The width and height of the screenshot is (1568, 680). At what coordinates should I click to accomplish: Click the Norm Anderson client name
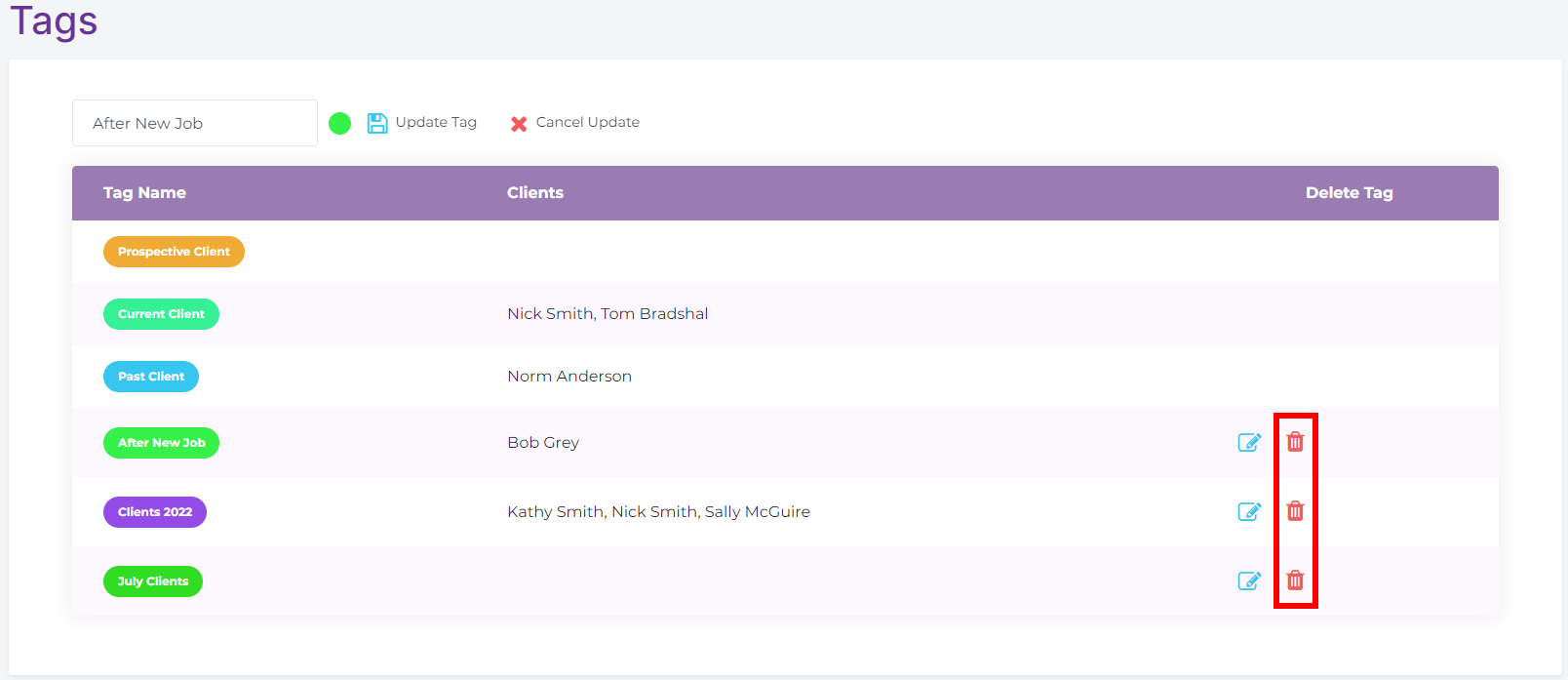[x=569, y=377]
